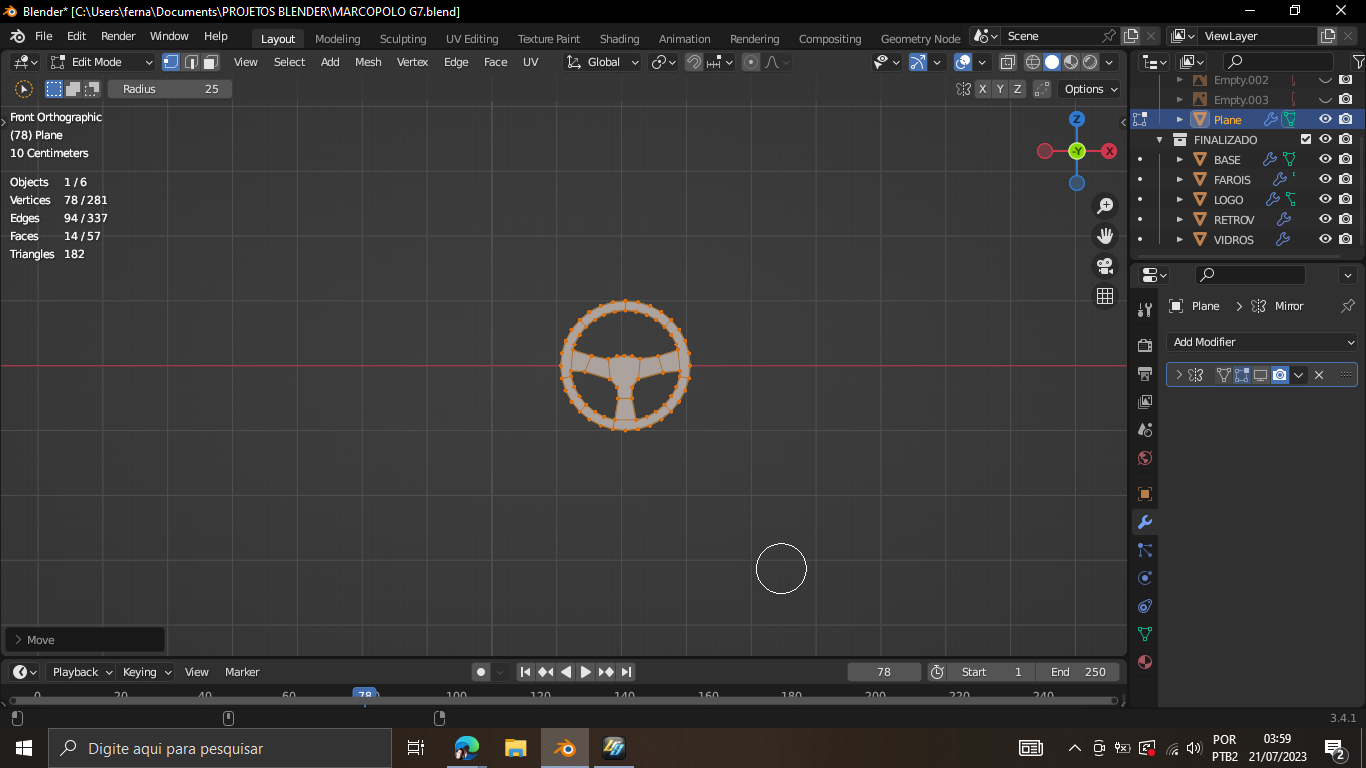Click the blue Z axis gizmo ball
The image size is (1366, 768).
[1077, 119]
